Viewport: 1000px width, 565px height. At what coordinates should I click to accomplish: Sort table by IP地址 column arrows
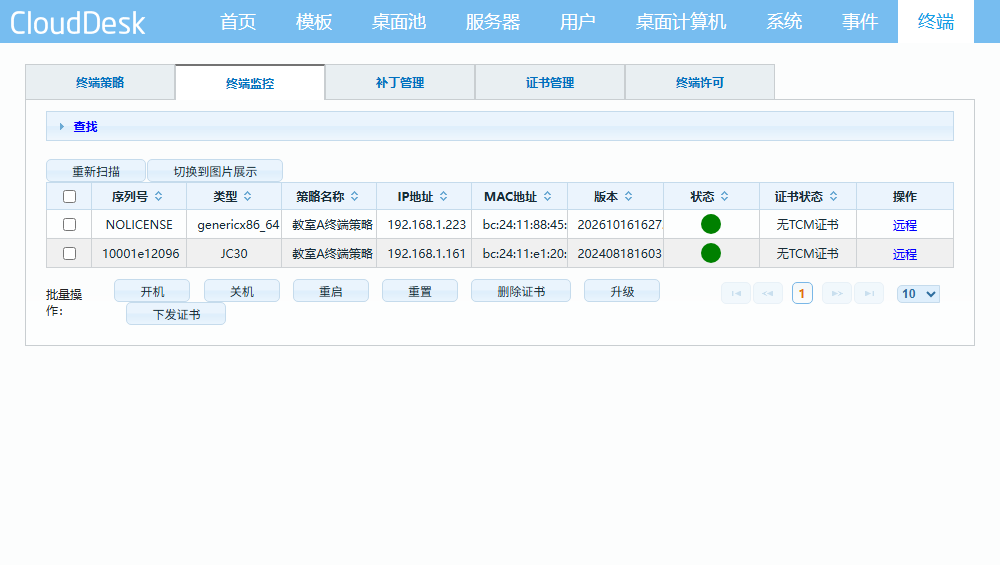click(x=443, y=196)
